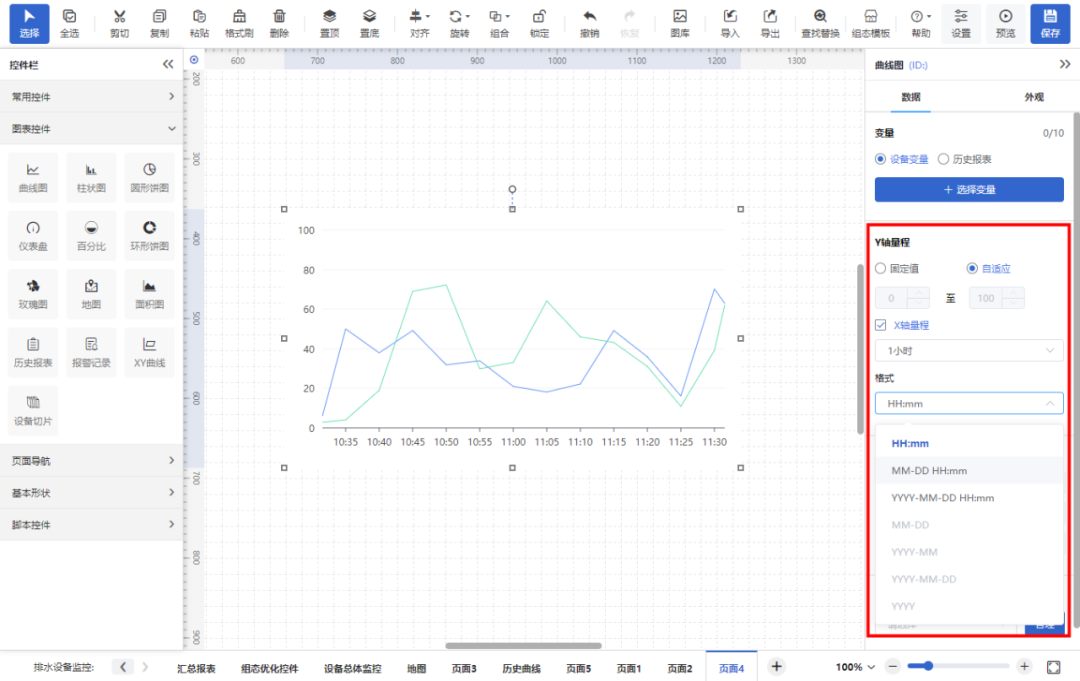Click the 导出 export icon

tap(769, 23)
